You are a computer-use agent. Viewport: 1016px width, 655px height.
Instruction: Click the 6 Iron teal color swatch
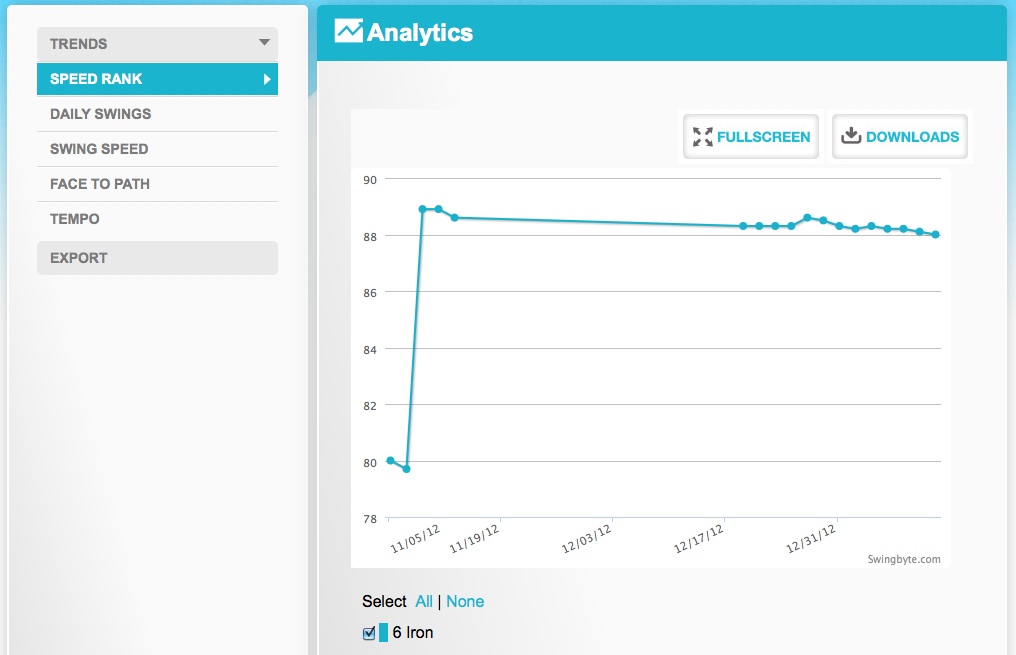click(x=384, y=632)
